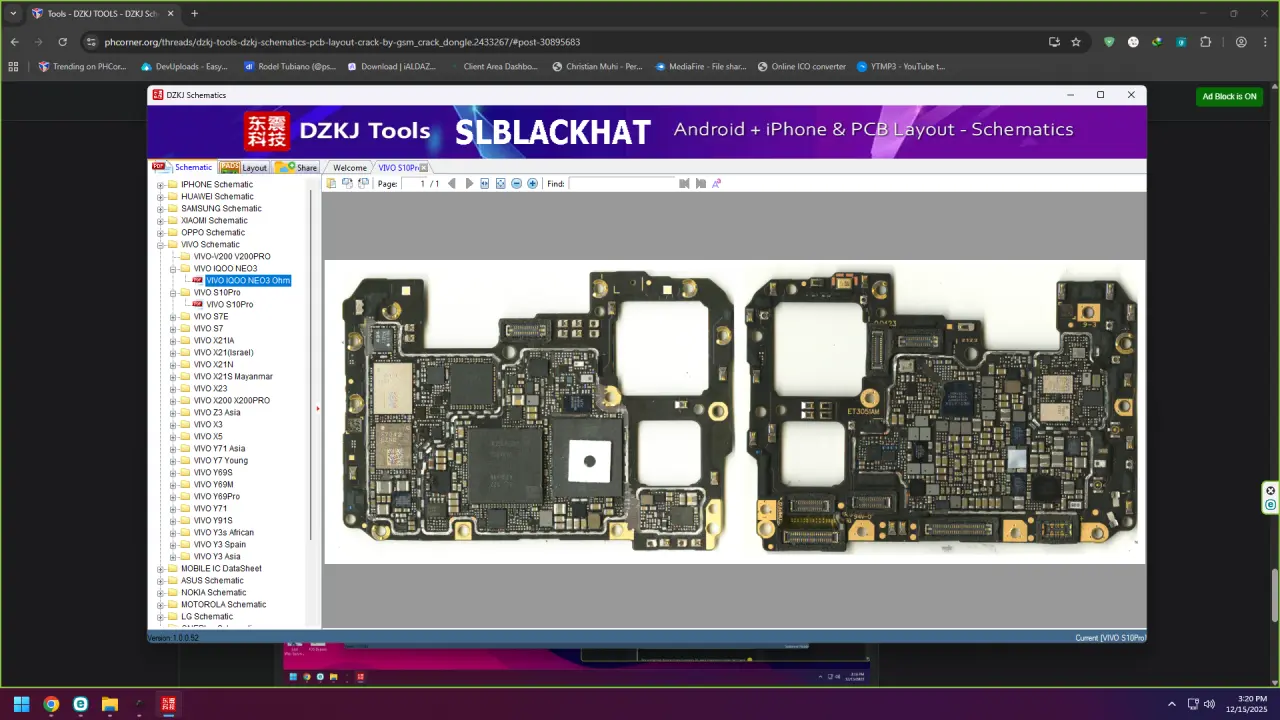Select MOTOROLA Schematic folder
1280x720 pixels.
[x=223, y=605]
